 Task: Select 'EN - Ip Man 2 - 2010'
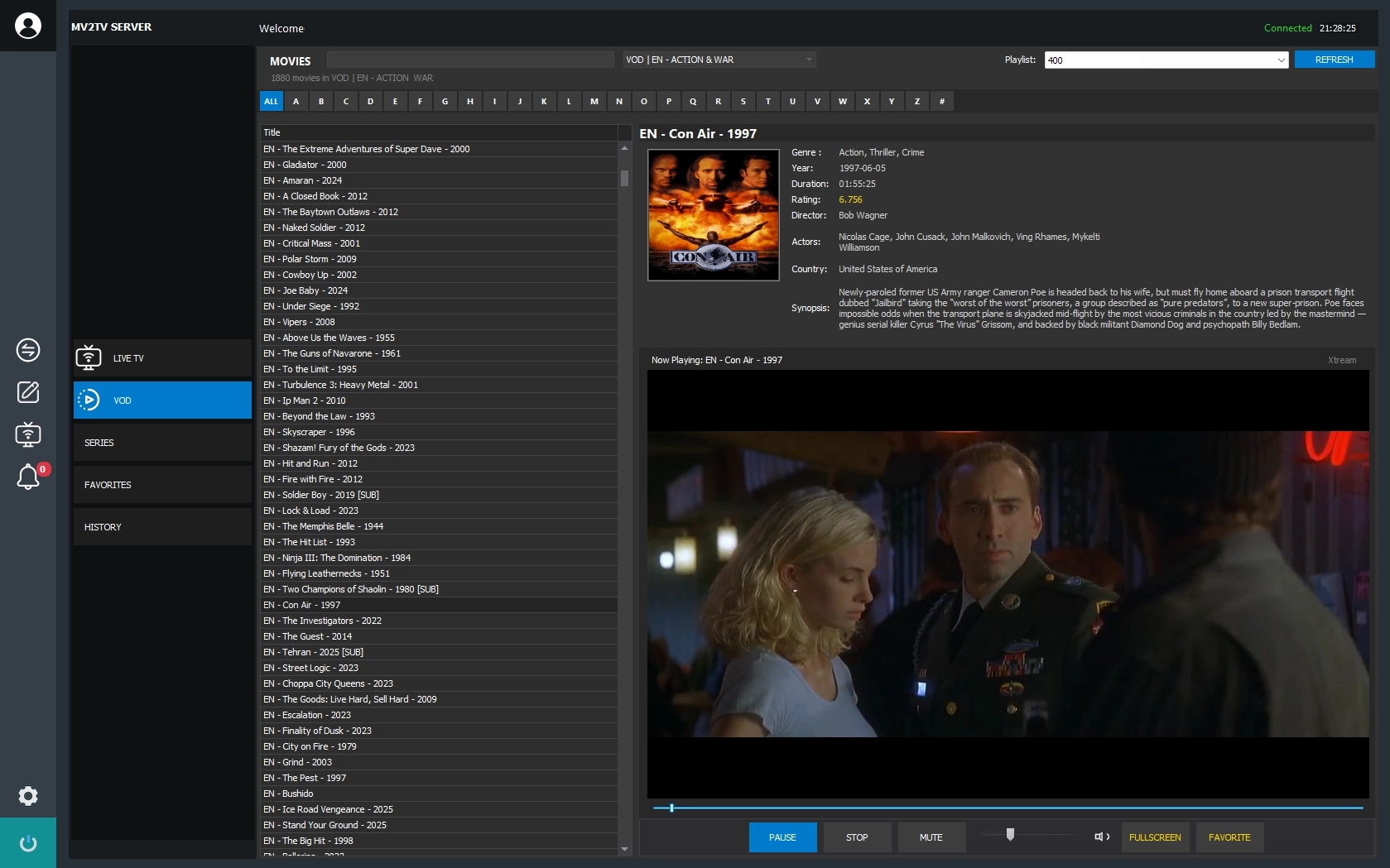tap(439, 400)
